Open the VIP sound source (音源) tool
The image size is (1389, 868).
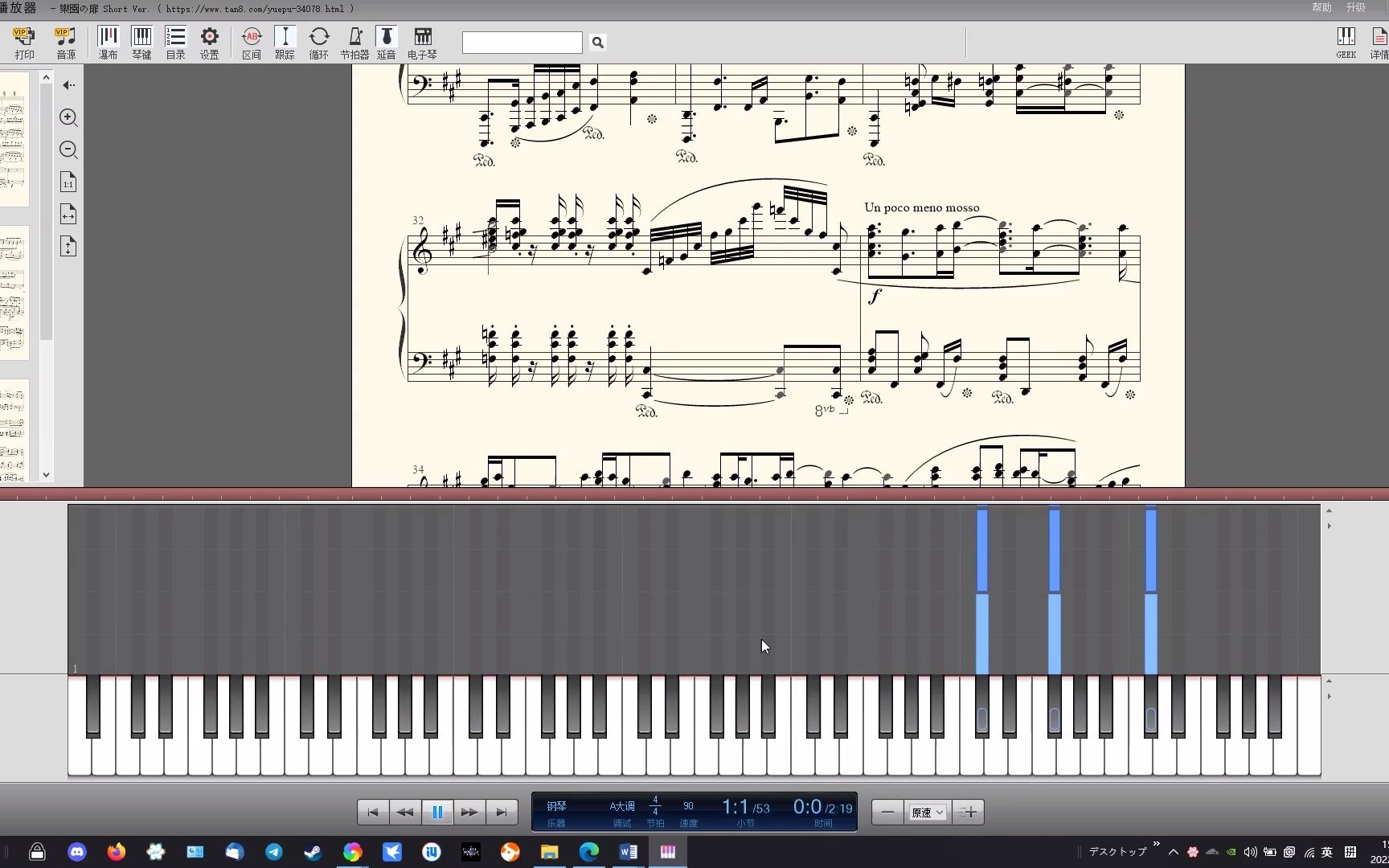click(x=66, y=43)
